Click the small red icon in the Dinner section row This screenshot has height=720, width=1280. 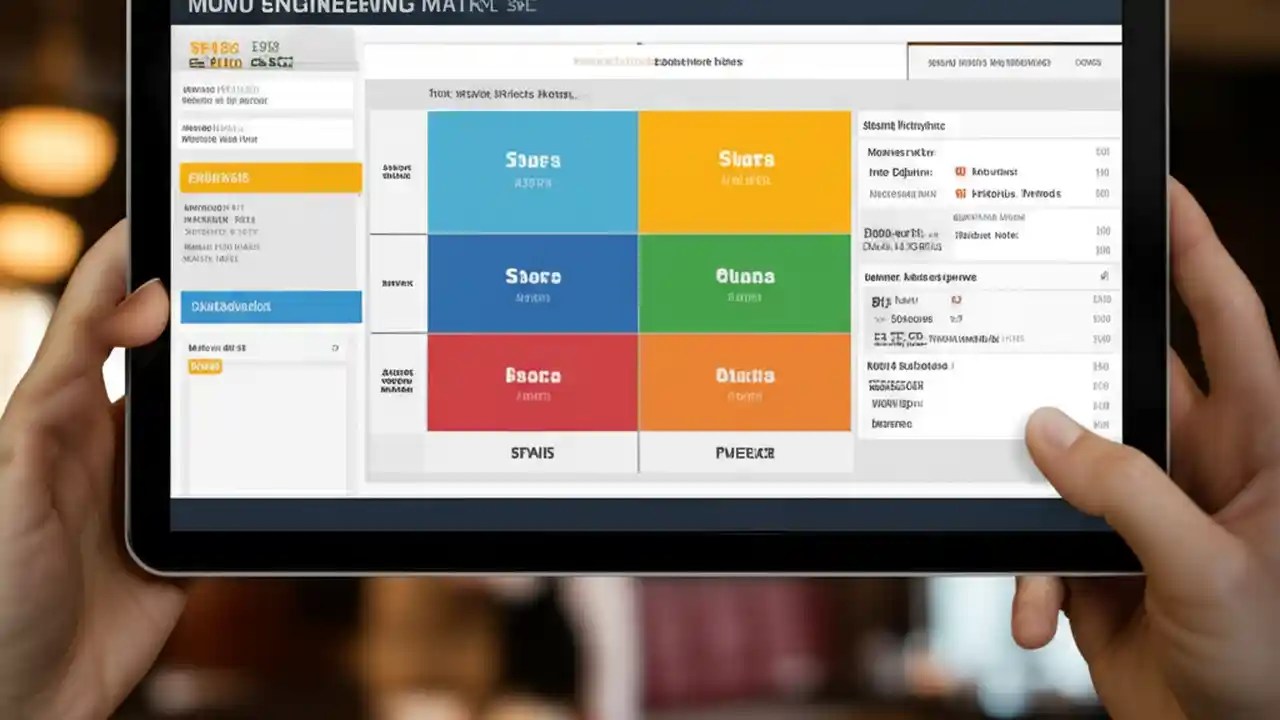(956, 299)
